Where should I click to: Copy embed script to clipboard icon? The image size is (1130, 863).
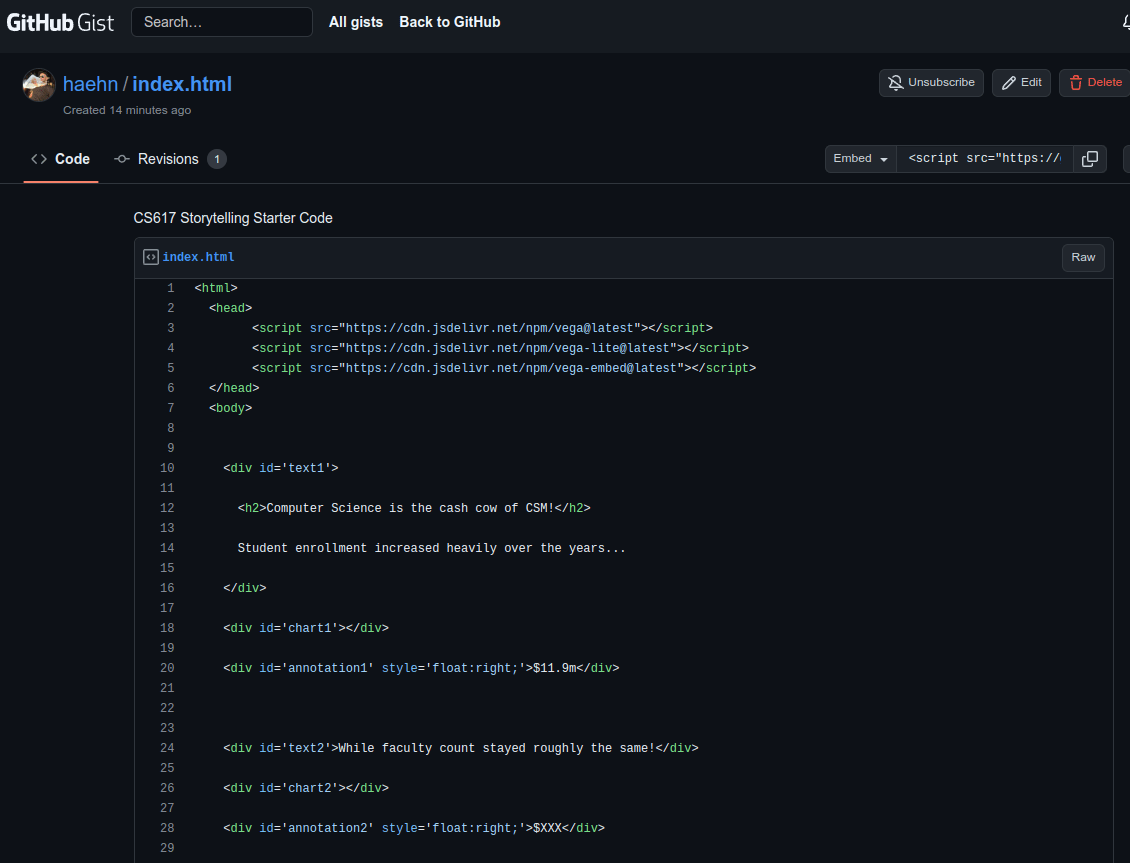coord(1090,158)
